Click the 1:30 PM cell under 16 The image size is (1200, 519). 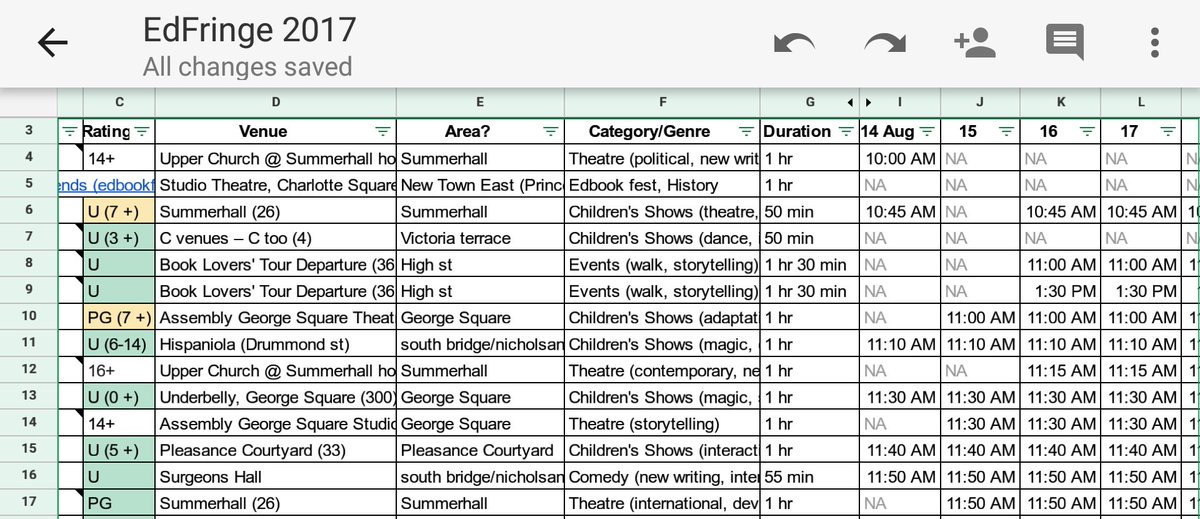click(1060, 291)
